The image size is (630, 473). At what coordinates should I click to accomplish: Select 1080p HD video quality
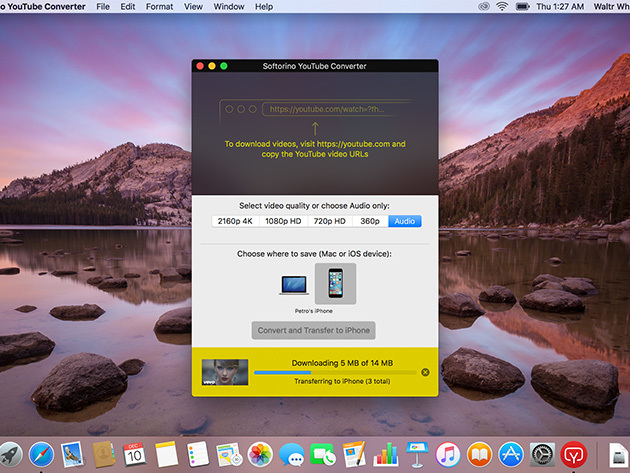(283, 221)
